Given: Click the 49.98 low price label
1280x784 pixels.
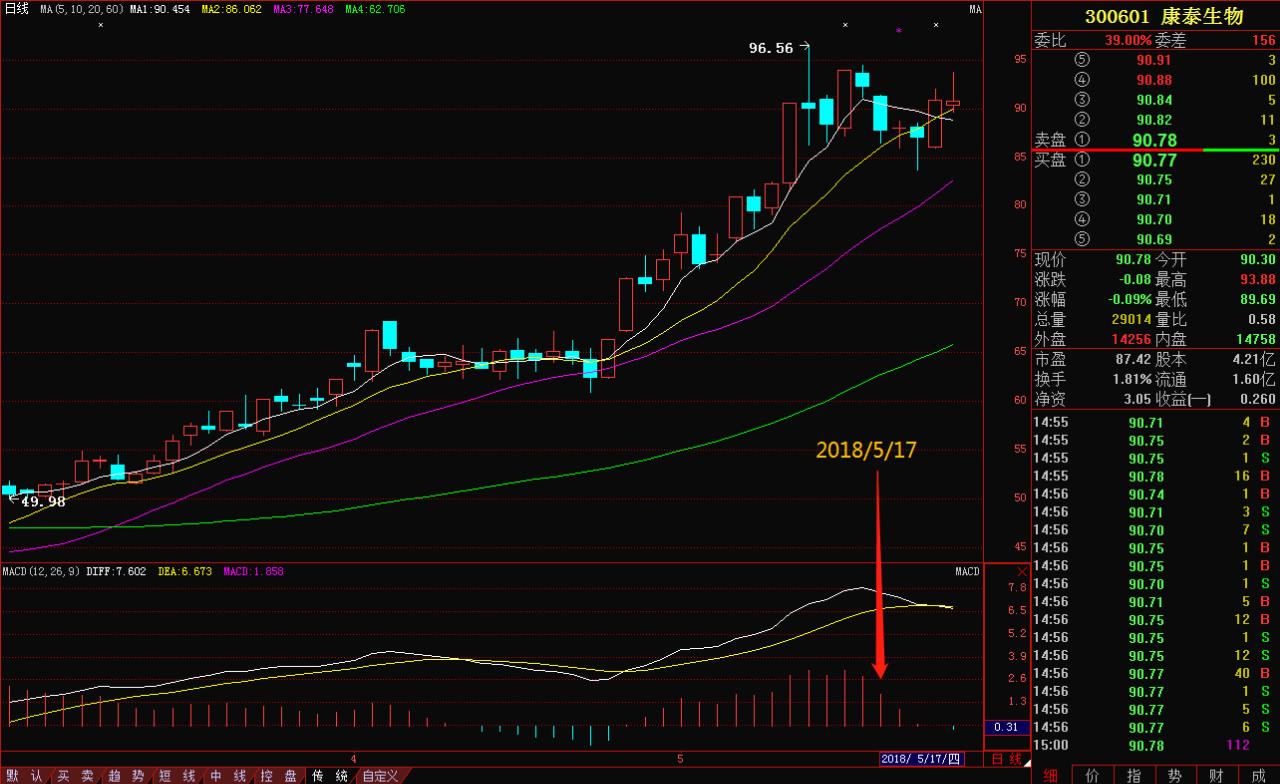Looking at the screenshot, I should (43, 501).
